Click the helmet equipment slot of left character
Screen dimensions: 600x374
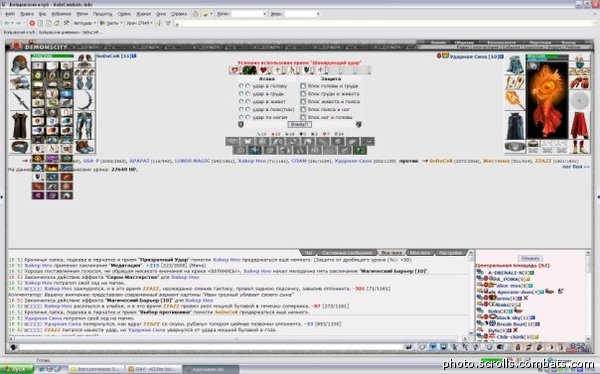tap(20, 64)
